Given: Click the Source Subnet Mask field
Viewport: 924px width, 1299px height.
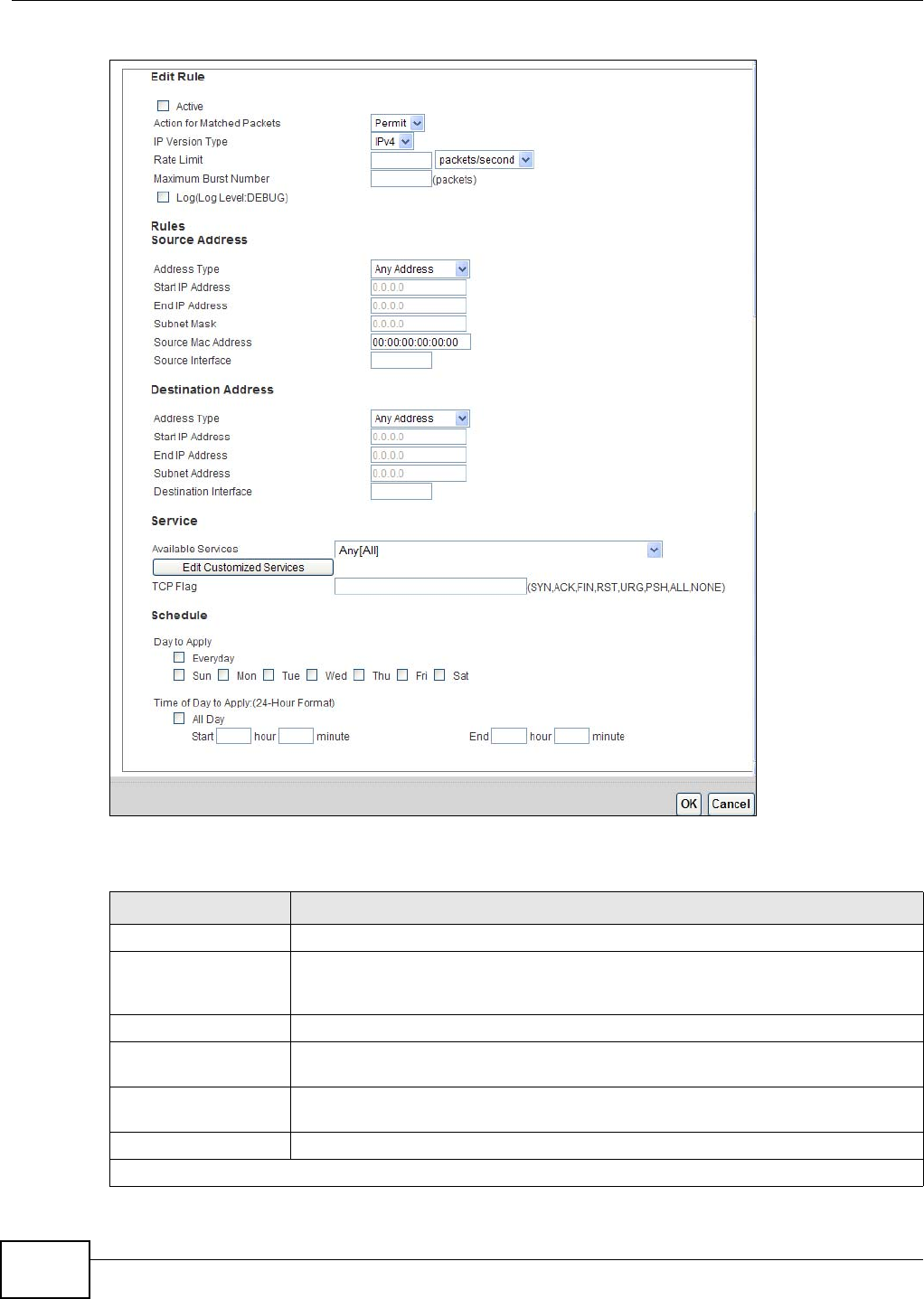Looking at the screenshot, I should [419, 324].
